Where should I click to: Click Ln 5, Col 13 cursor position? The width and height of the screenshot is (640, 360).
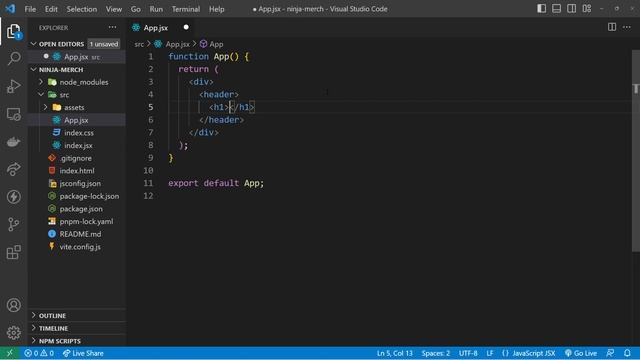(x=395, y=353)
